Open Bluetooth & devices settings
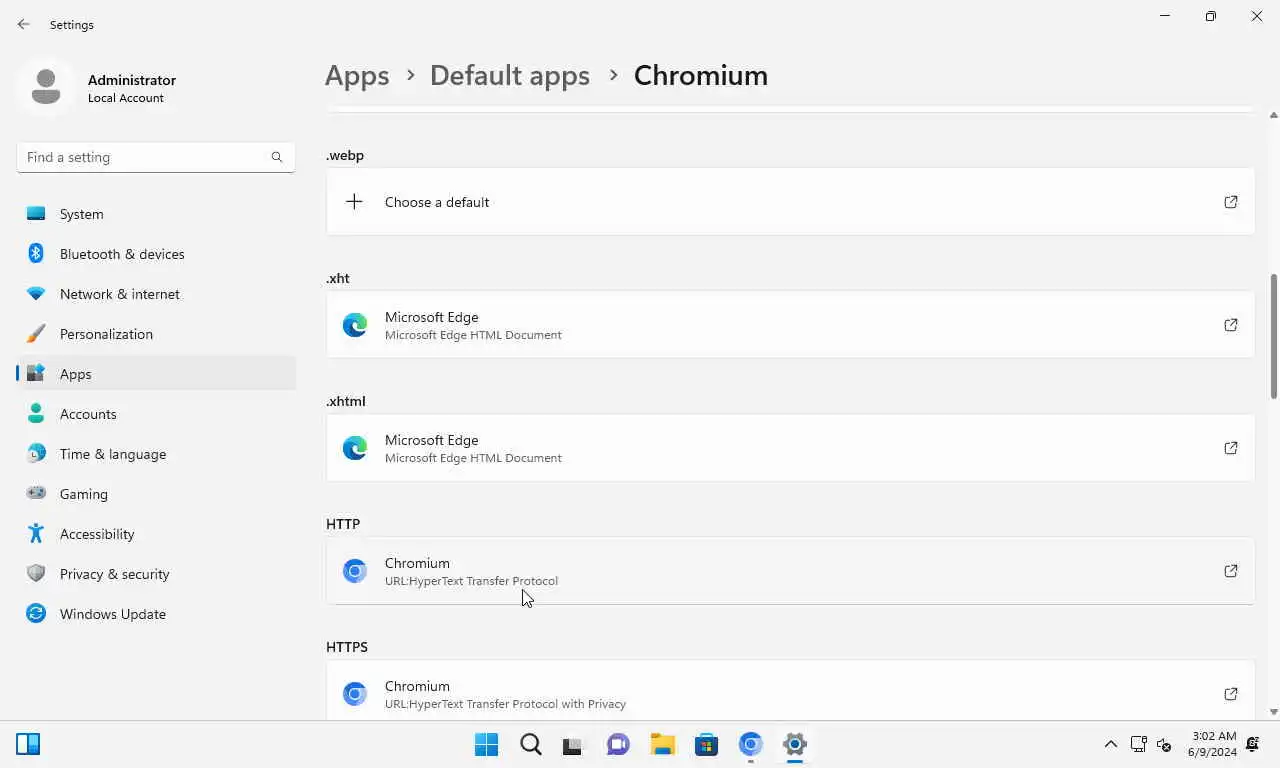 [156, 254]
